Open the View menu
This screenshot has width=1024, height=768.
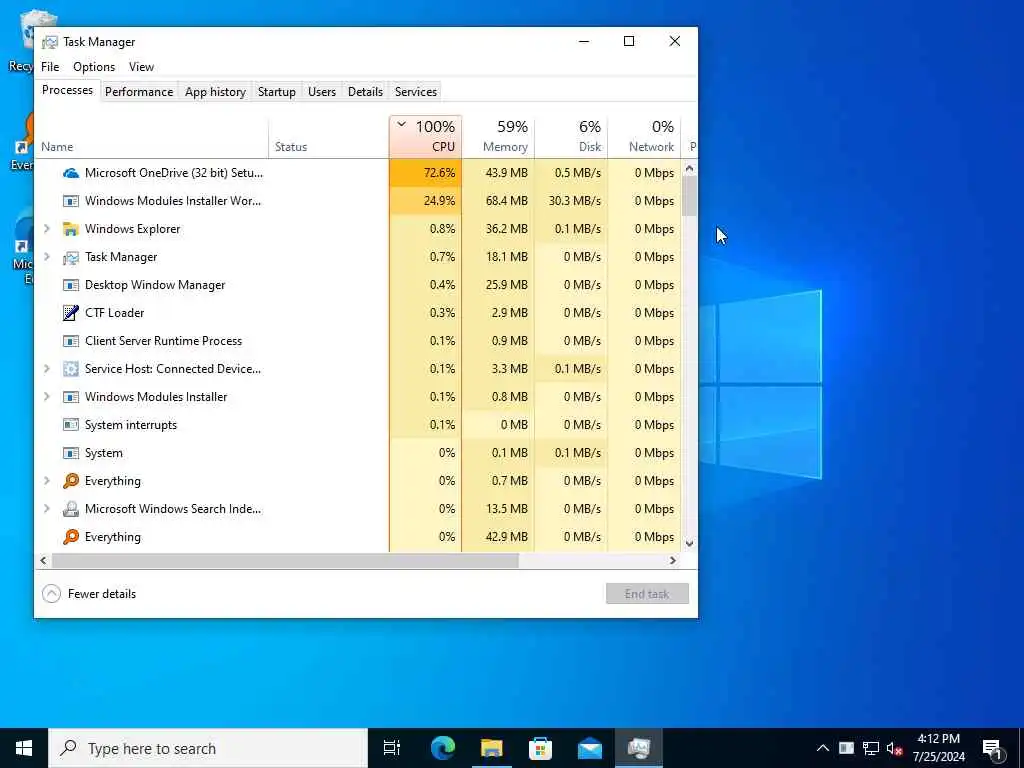click(141, 67)
